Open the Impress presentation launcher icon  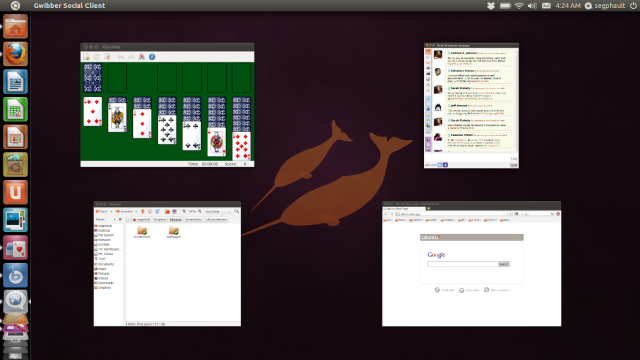point(16,137)
